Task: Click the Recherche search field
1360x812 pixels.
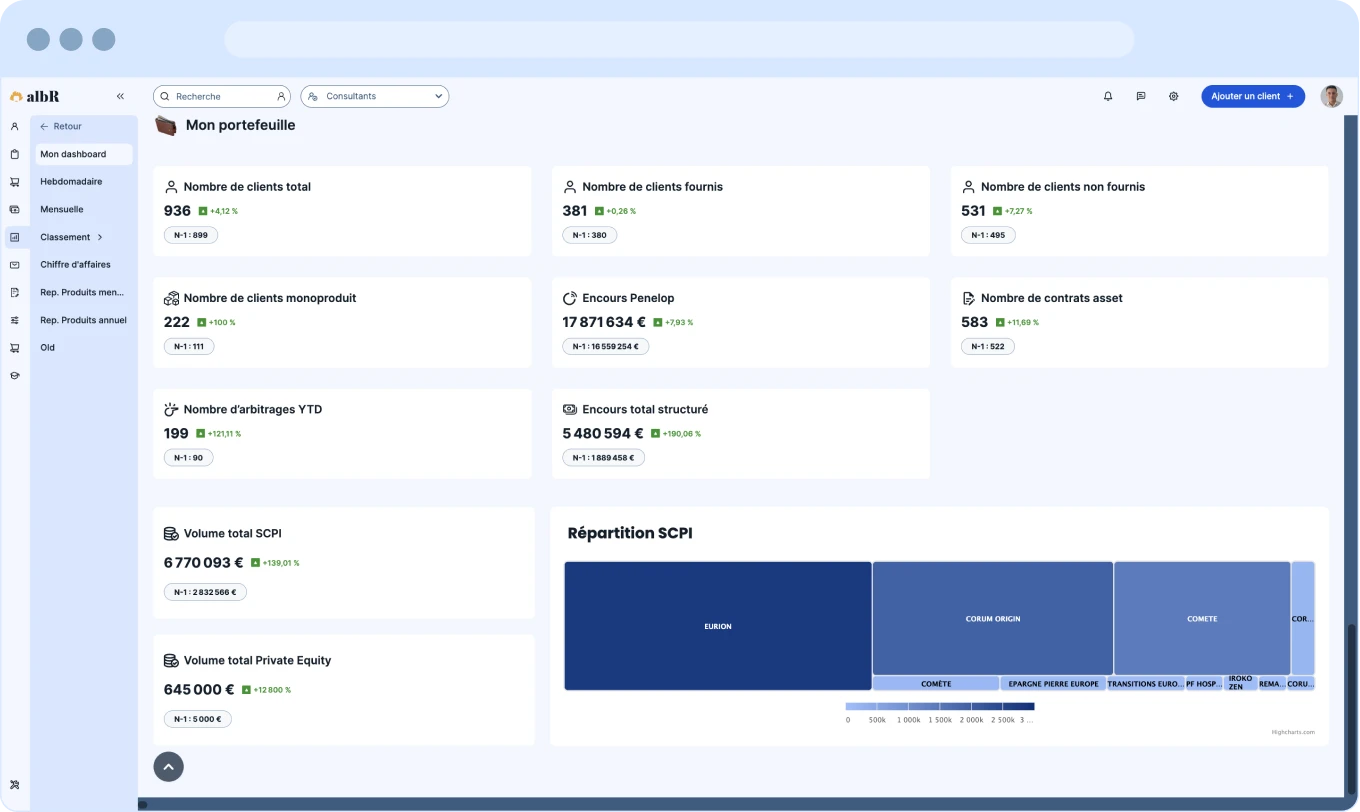Action: pyautogui.click(x=221, y=96)
